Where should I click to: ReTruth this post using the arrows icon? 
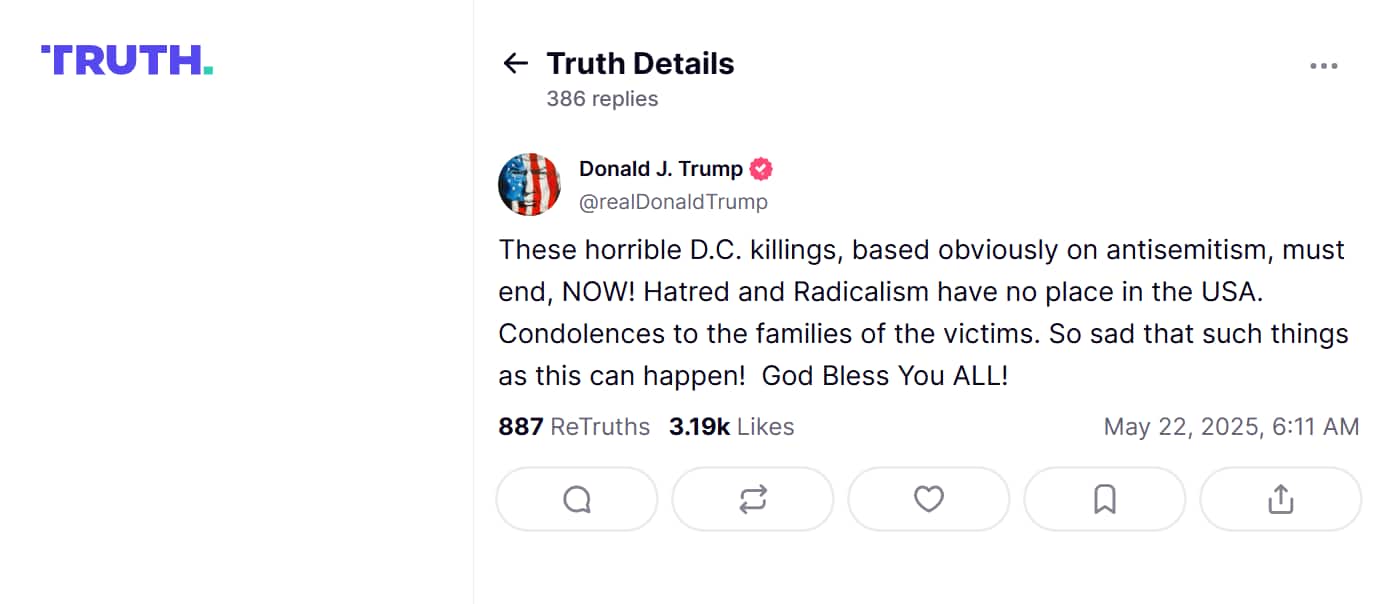tap(753, 499)
